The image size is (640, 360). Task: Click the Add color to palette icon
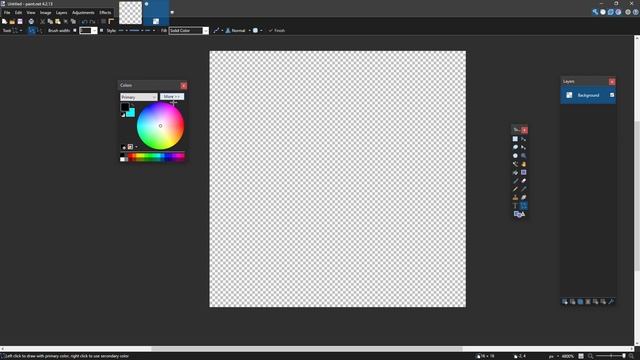[x=124, y=147]
